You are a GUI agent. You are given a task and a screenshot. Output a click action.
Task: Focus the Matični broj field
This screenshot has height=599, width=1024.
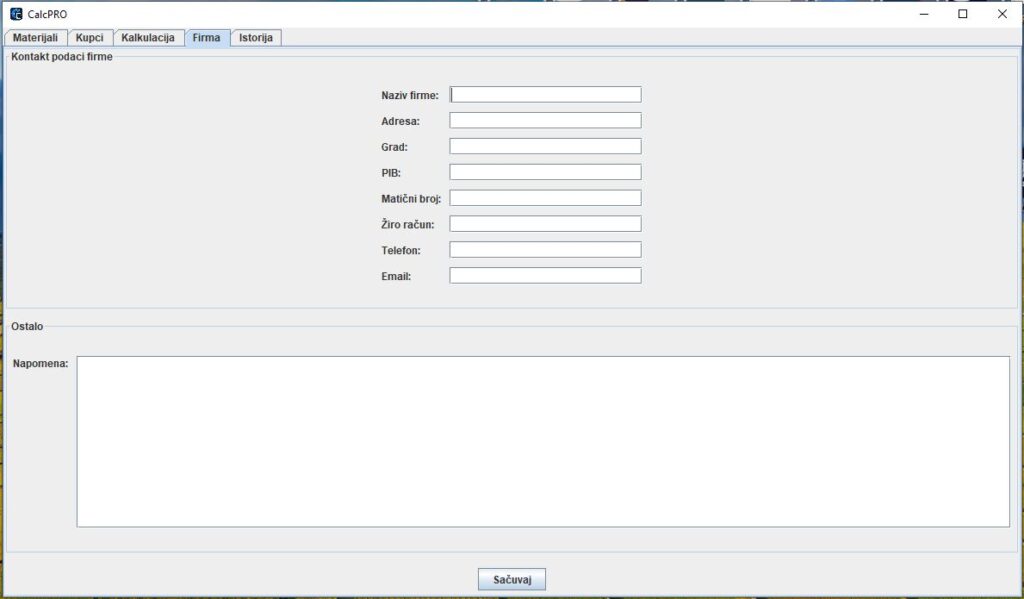[545, 198]
